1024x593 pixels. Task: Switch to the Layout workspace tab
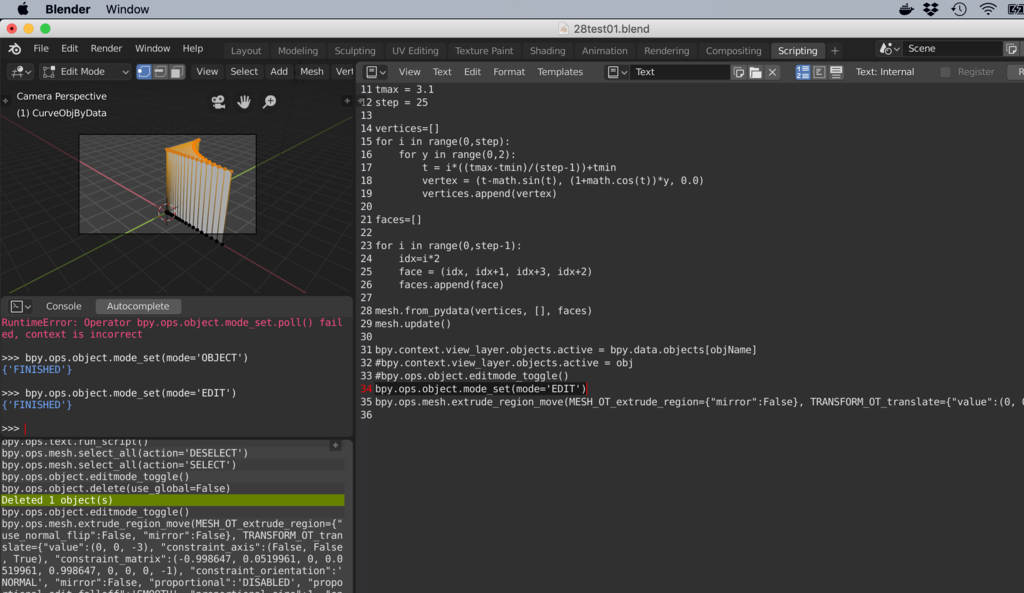click(x=246, y=51)
